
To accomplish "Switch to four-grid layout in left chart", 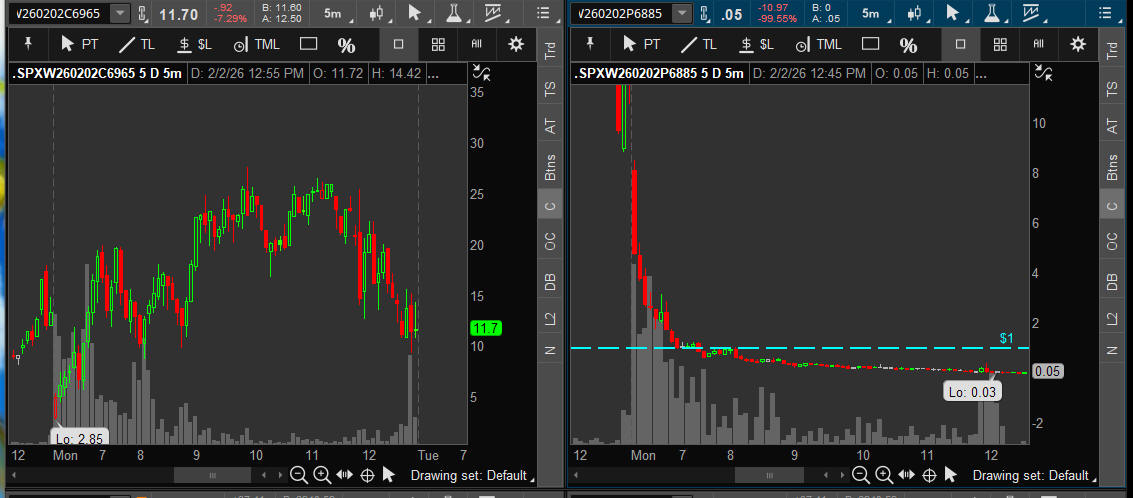I will pos(438,45).
